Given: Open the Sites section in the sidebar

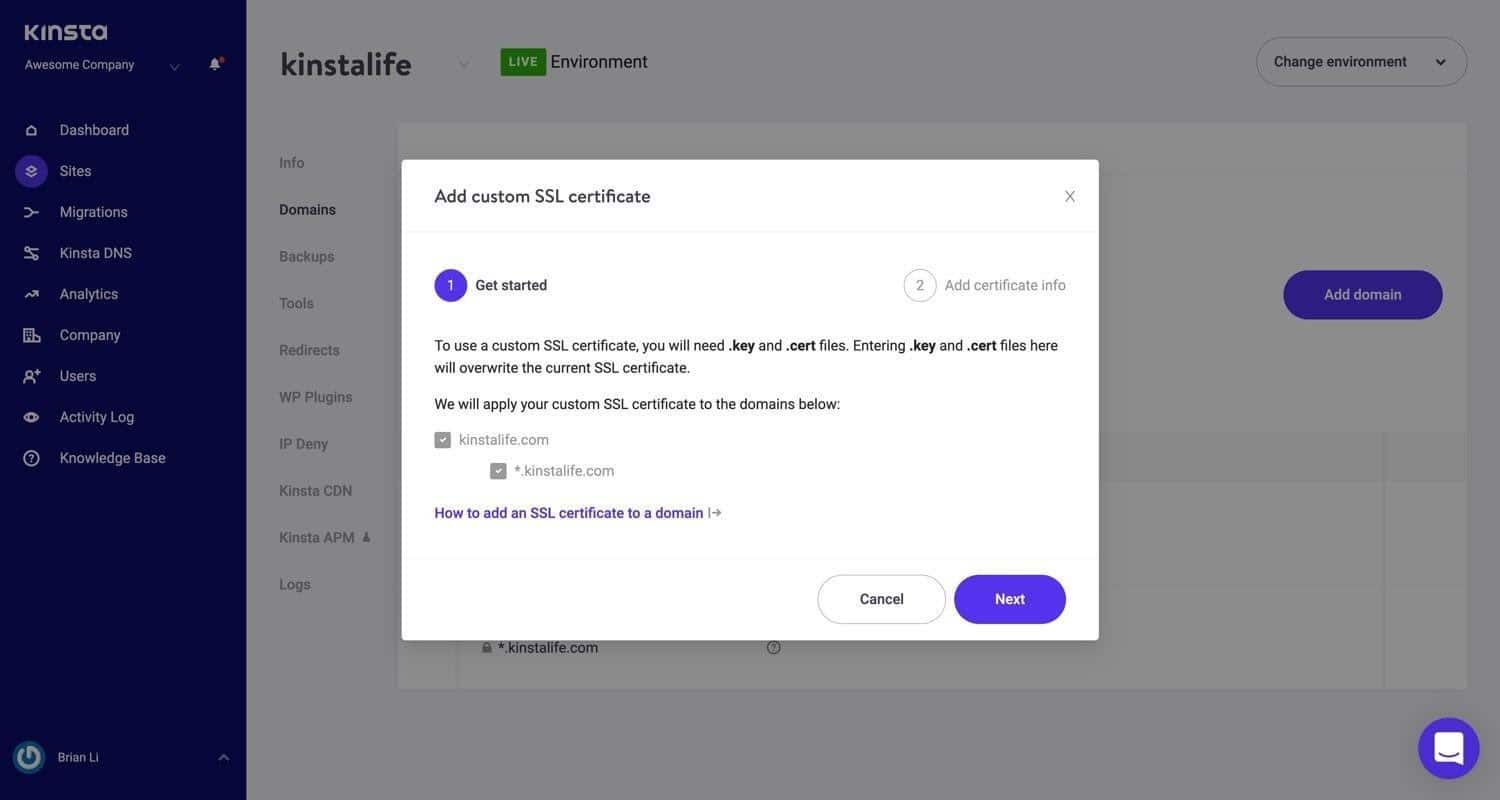Looking at the screenshot, I should point(74,170).
